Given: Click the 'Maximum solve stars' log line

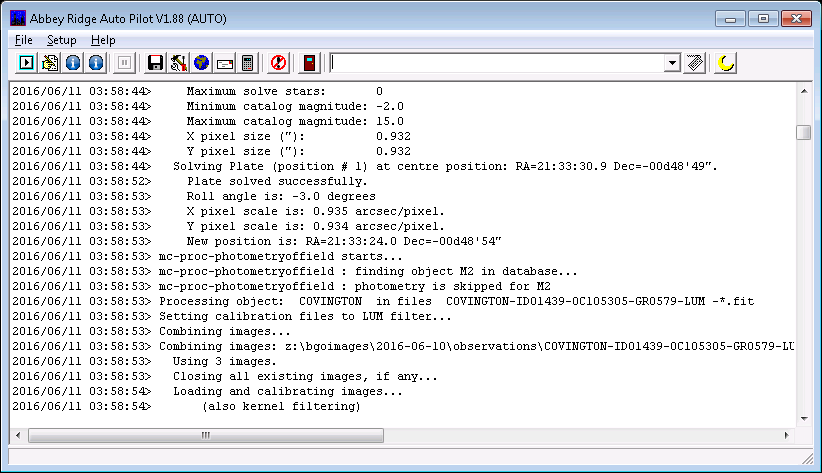Looking at the screenshot, I should point(197,92).
